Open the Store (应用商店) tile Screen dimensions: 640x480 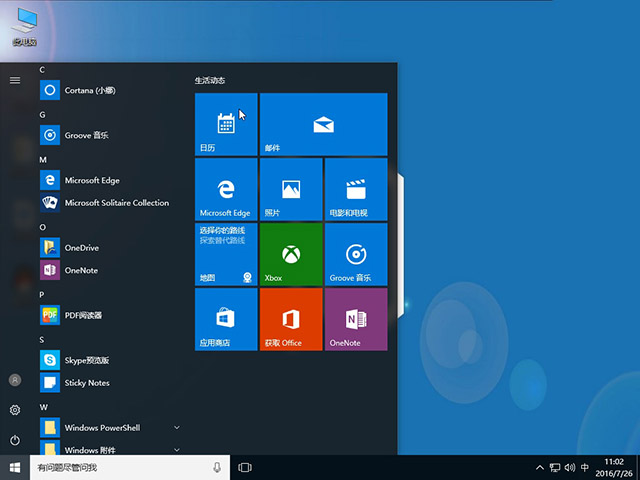pyautogui.click(x=226, y=319)
